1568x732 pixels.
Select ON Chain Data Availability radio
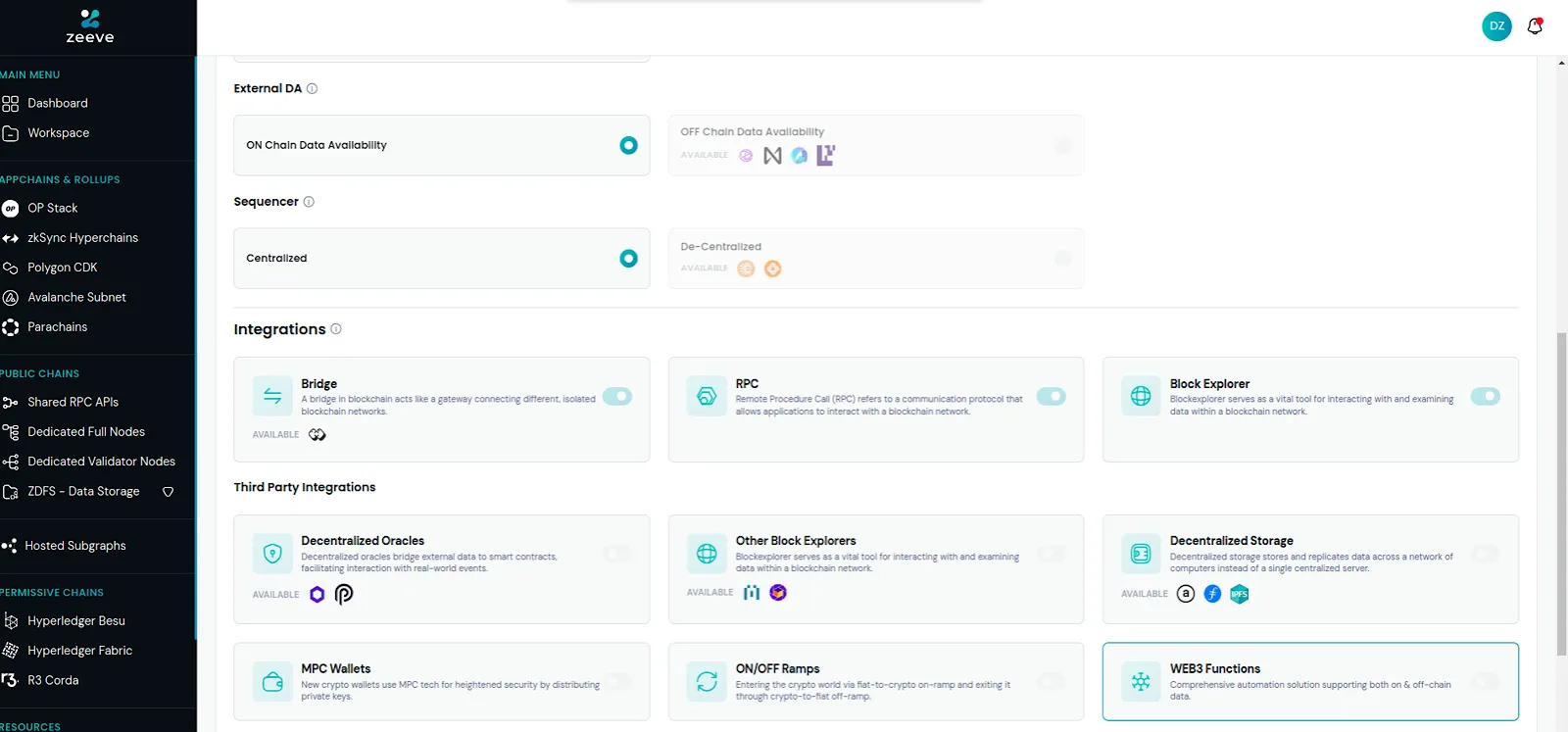[628, 145]
